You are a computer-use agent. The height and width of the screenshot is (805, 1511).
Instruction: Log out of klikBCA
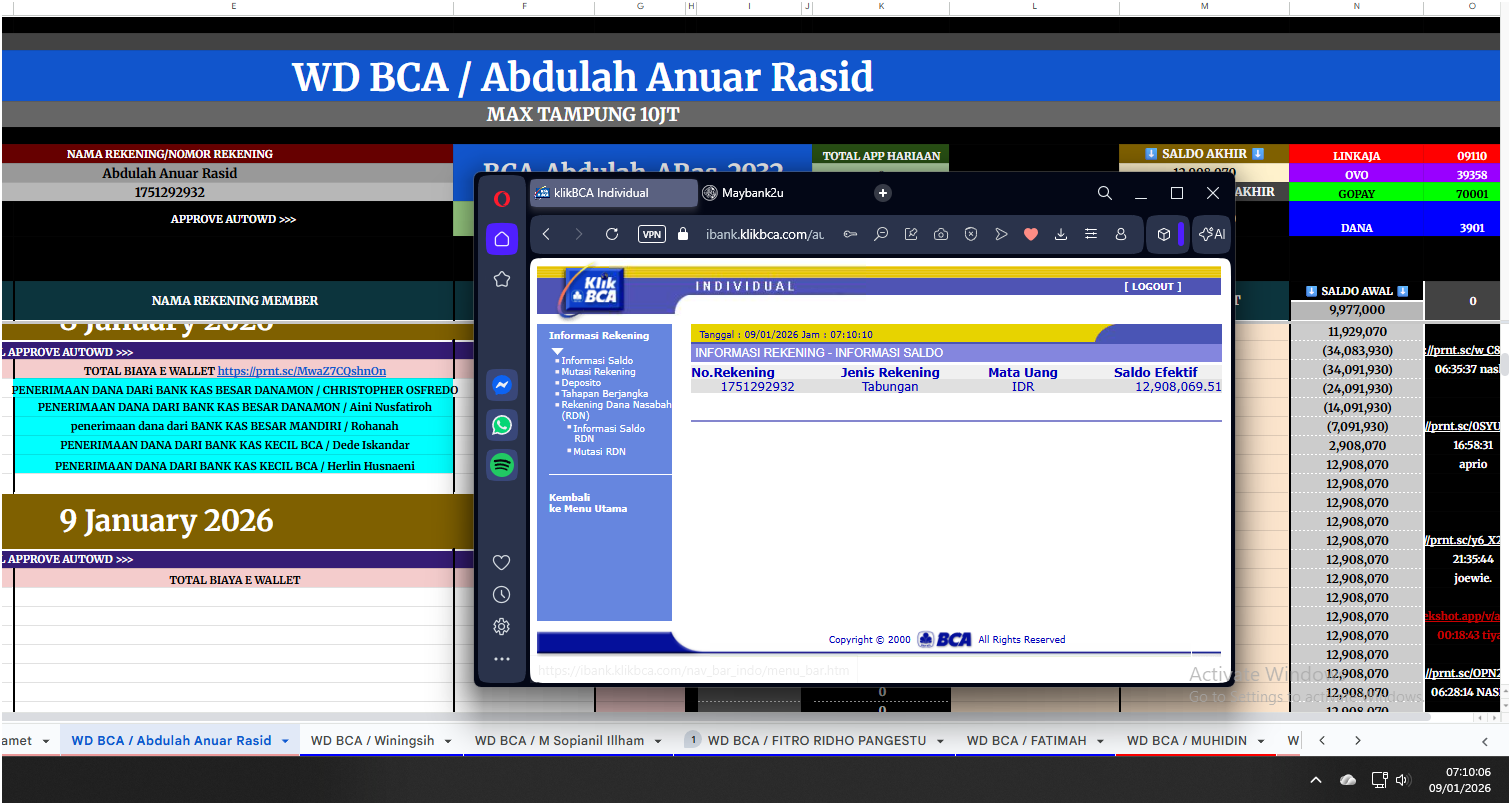(x=1152, y=286)
